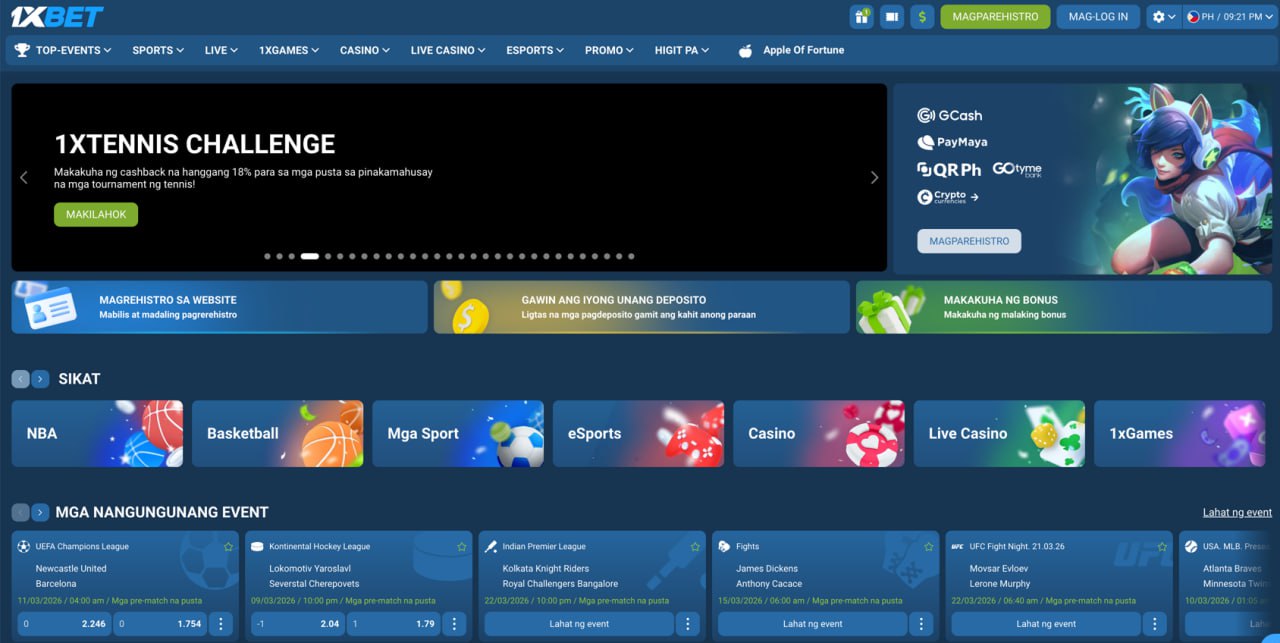Click the Crypto currencies link
The image size is (1280, 643).
(947, 197)
